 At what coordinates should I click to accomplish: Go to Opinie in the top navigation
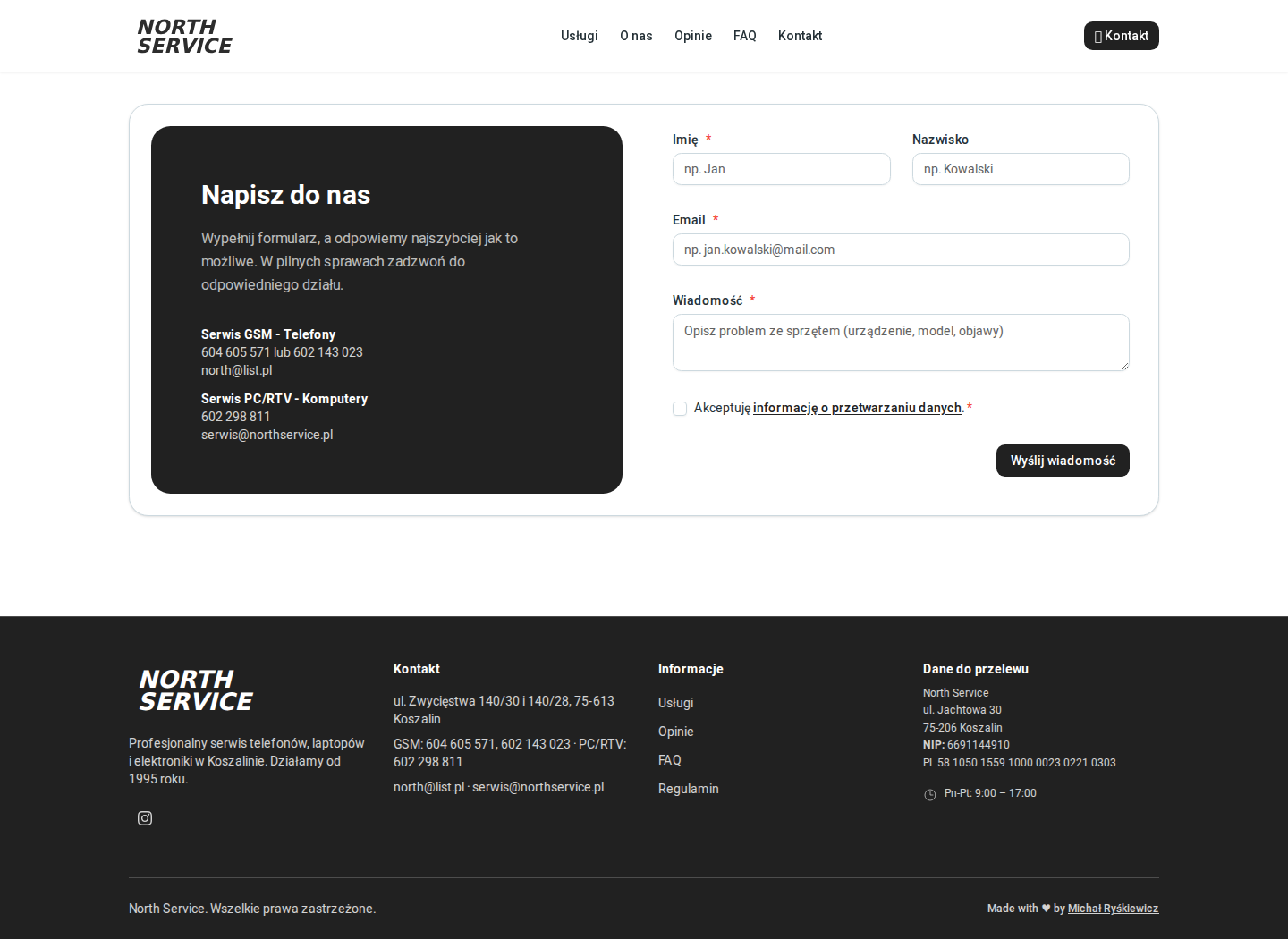(693, 36)
